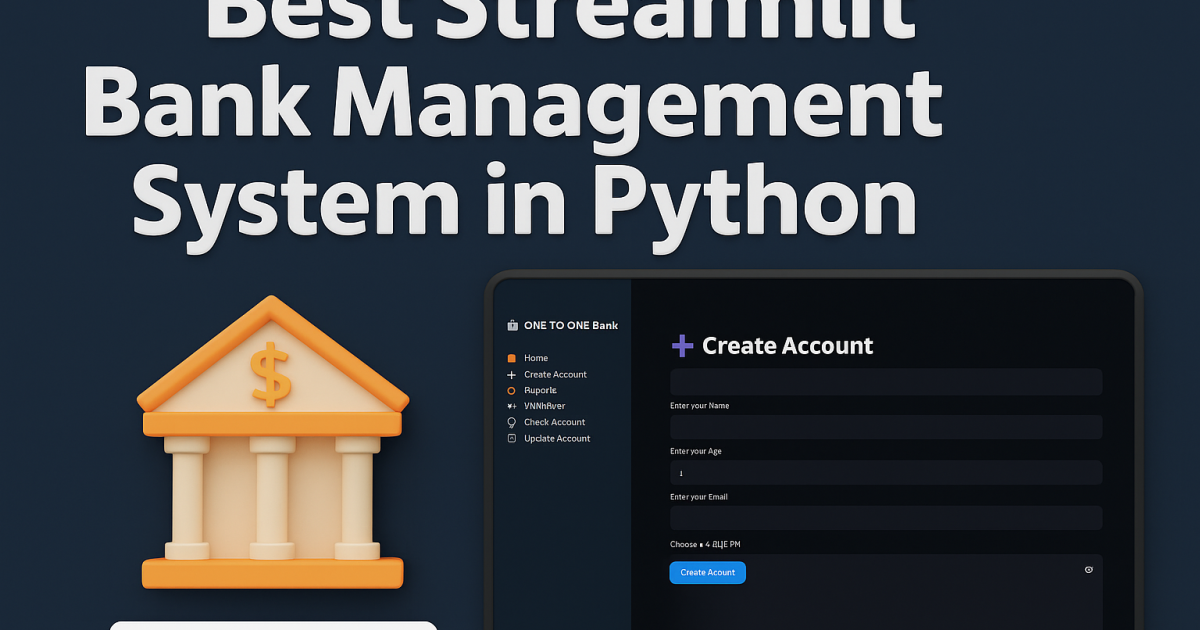Image resolution: width=1200 pixels, height=630 pixels.
Task: Click the topmost empty form field
Action: 886,381
